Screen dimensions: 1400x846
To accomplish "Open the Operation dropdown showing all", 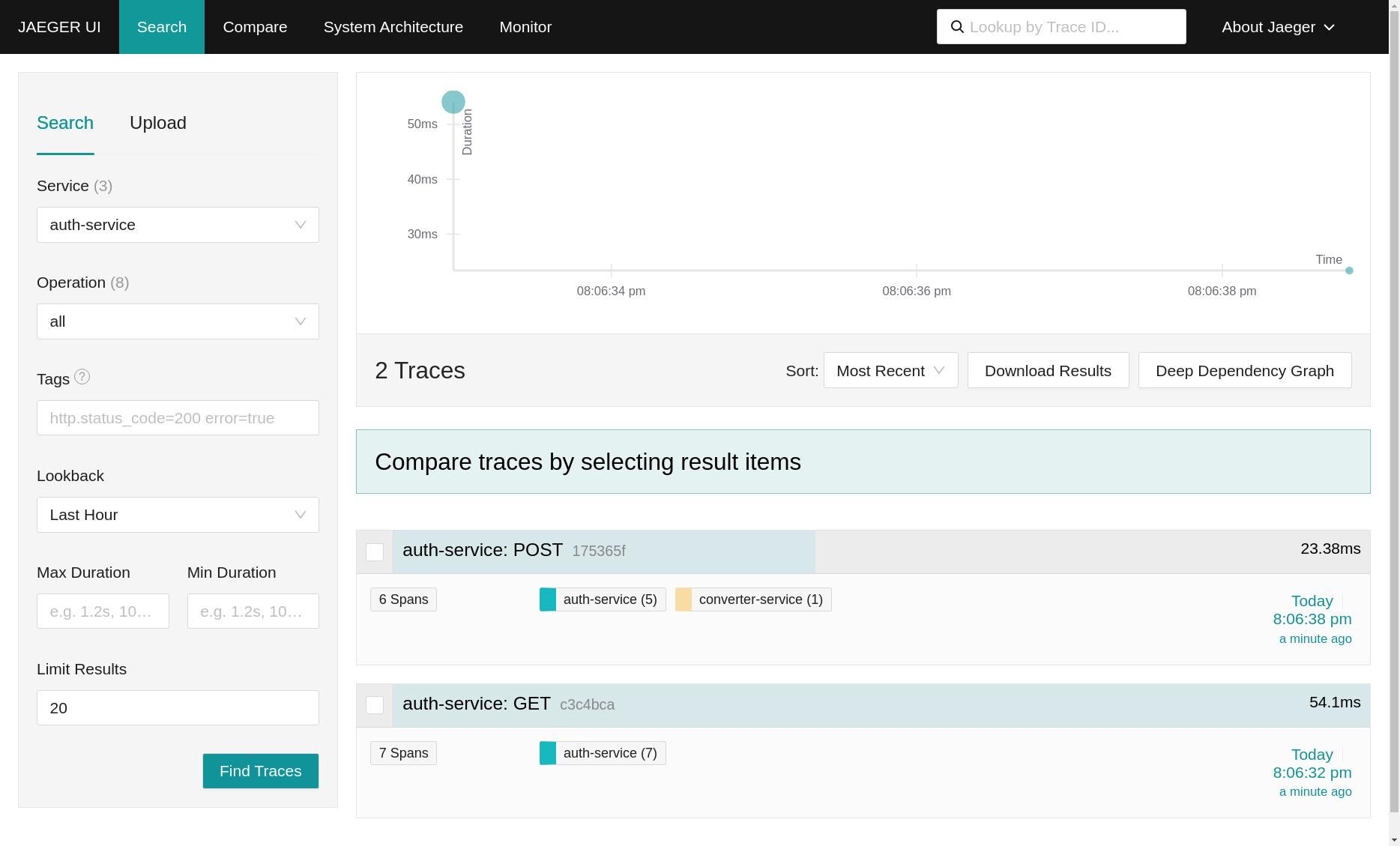I will pyautogui.click(x=177, y=321).
